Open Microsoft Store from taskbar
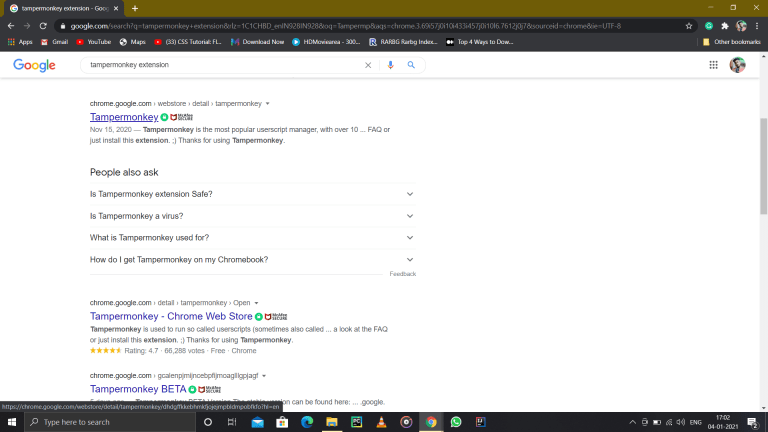This screenshot has height=432, width=768. tap(282, 422)
